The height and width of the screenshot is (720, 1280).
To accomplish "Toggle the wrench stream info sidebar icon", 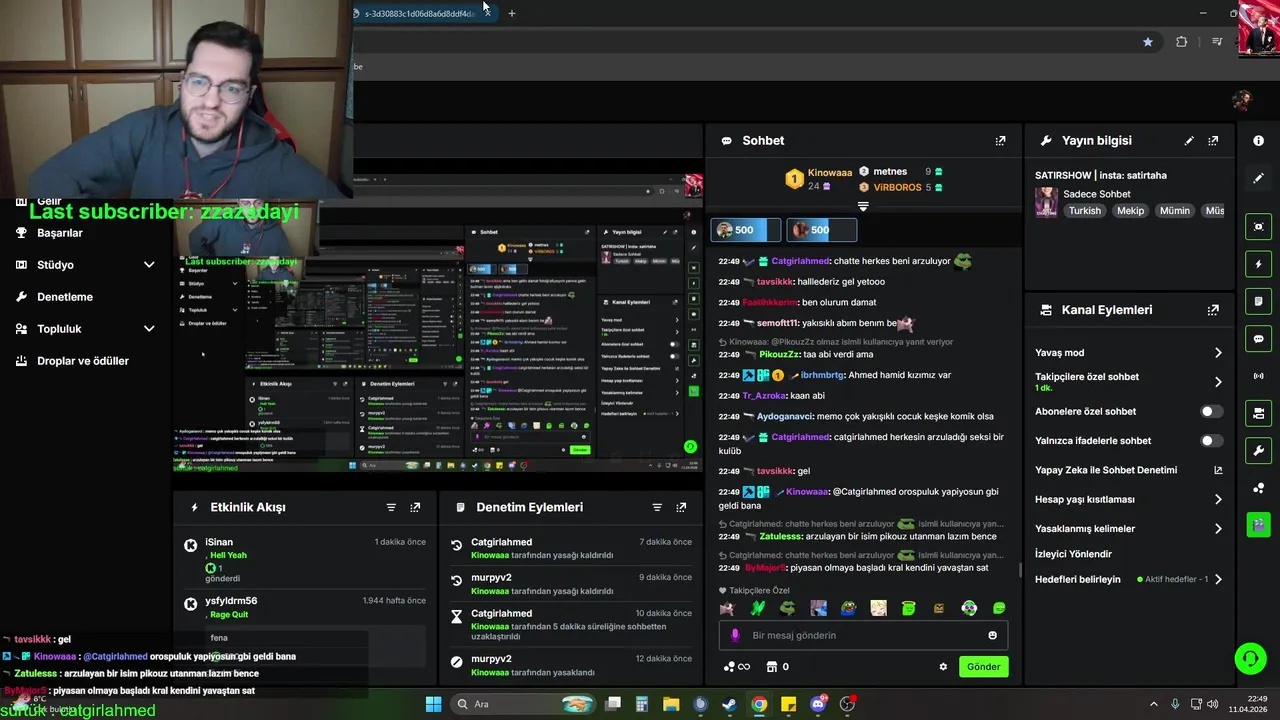I will pos(1258,450).
